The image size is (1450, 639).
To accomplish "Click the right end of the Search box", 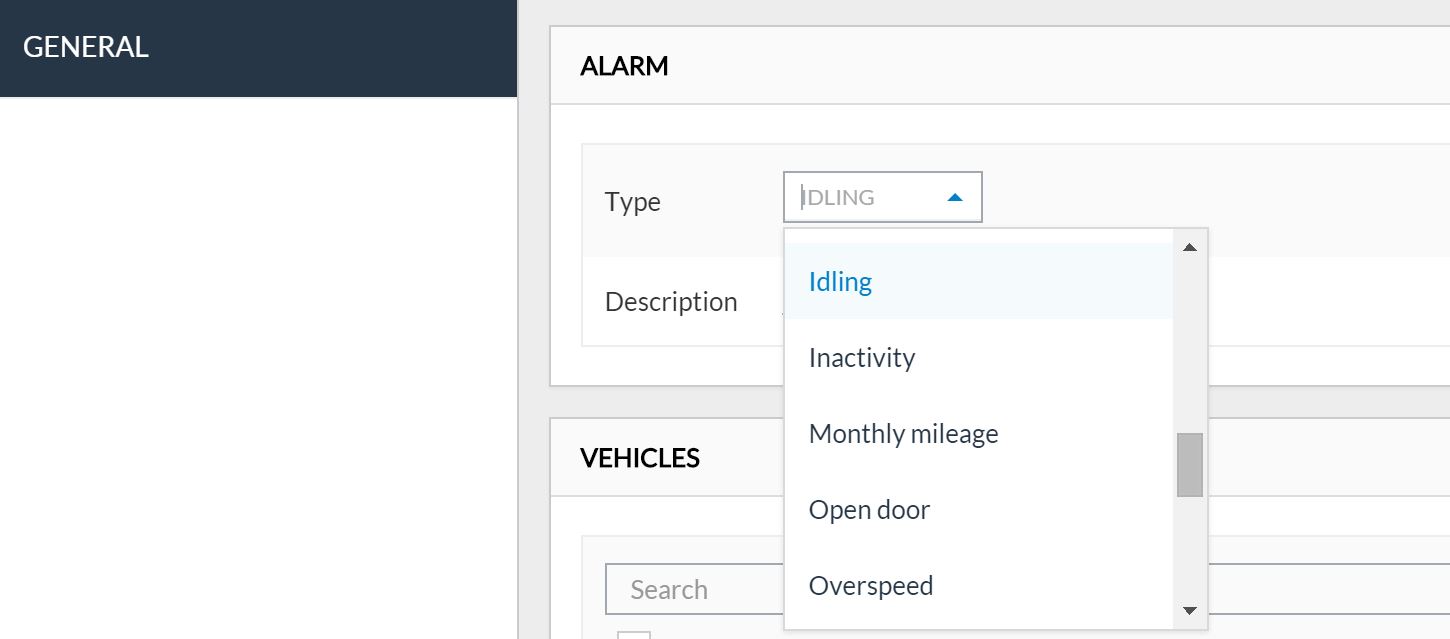I will [1420, 590].
